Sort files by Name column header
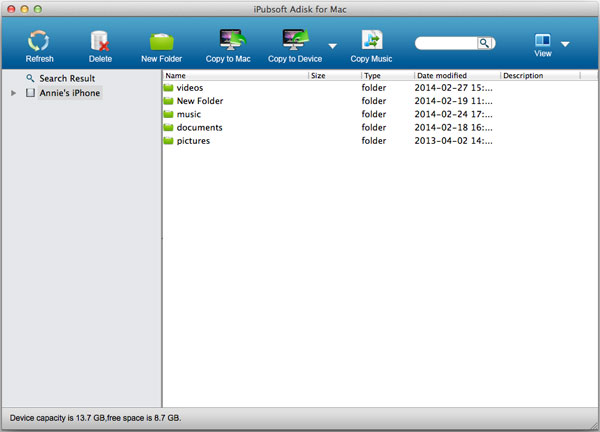This screenshot has height=432, width=600. (x=235, y=75)
